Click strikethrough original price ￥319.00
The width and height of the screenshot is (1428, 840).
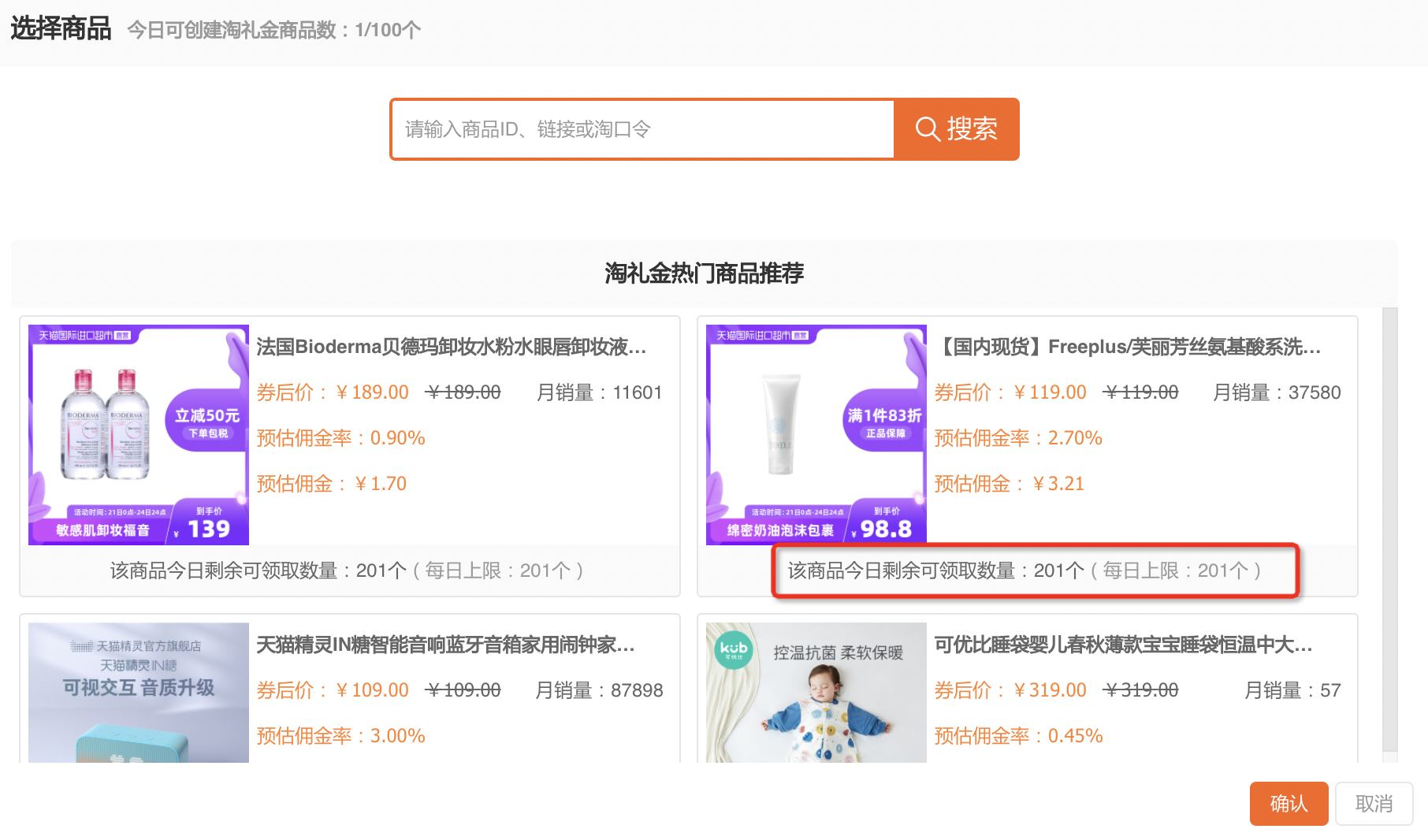click(x=1141, y=690)
